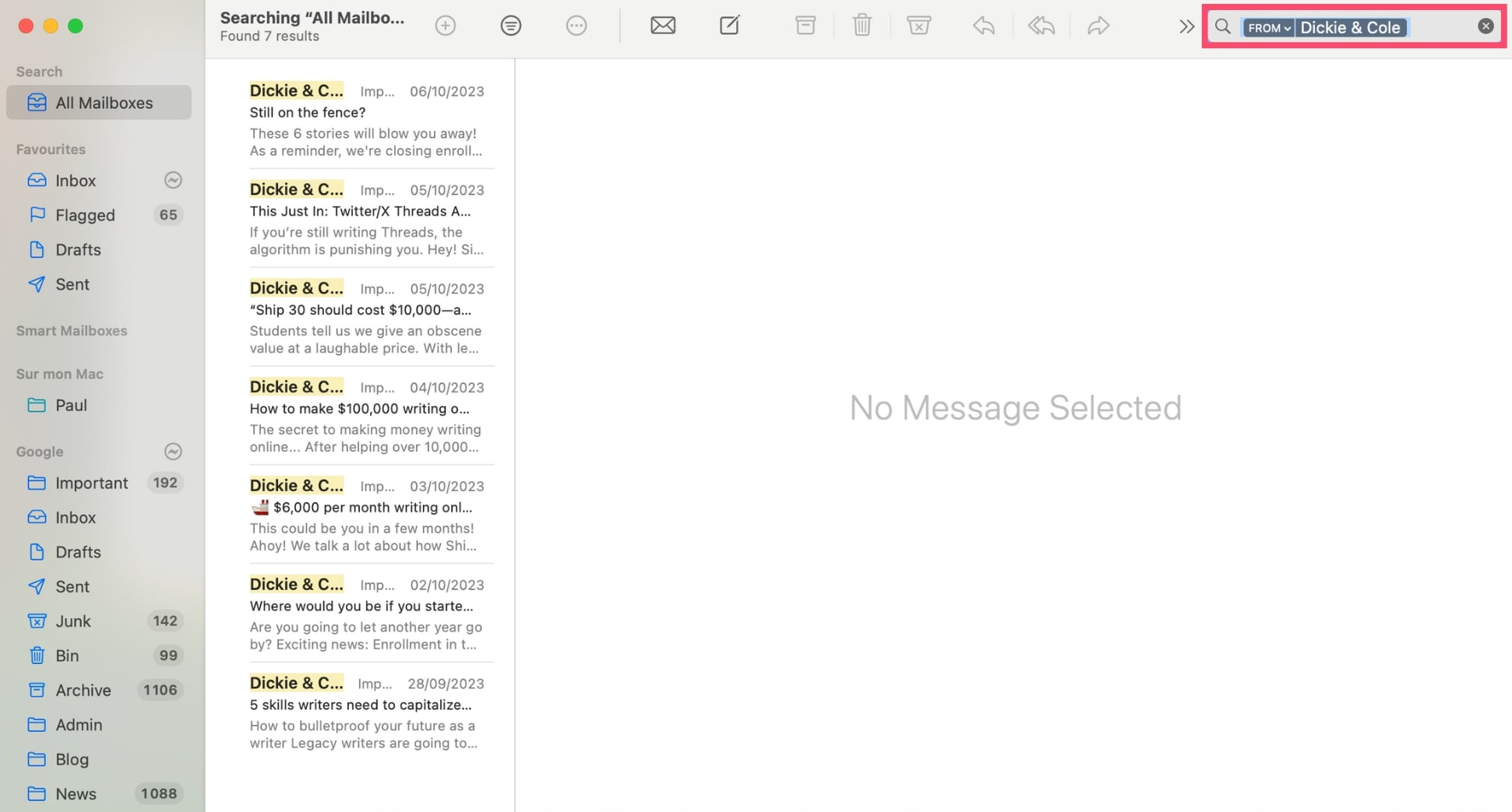Open the FROM search token dropdown

point(1268,28)
